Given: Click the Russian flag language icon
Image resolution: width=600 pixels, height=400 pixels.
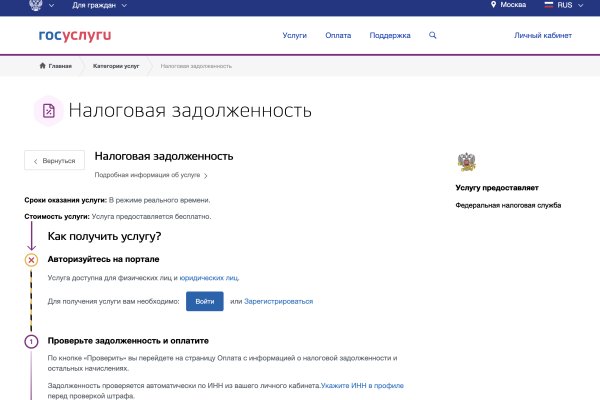Looking at the screenshot, I should [549, 5].
